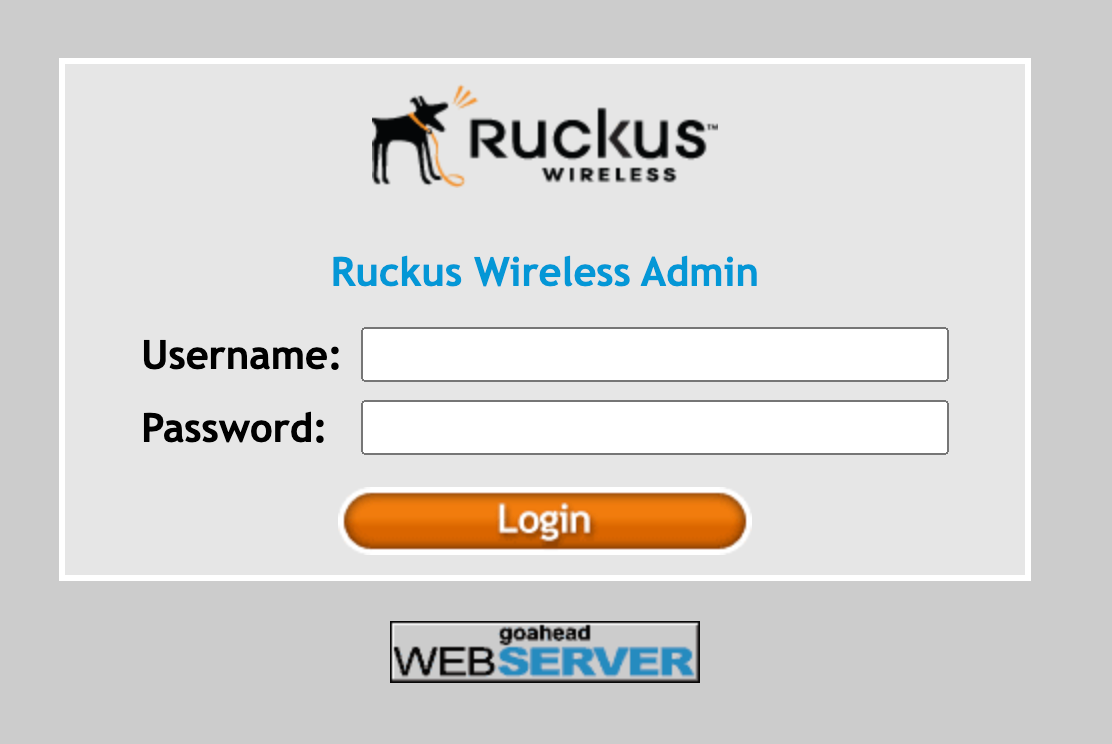Click the orange bark lines above dog
Screen dimensions: 1112x744
click(x=465, y=96)
